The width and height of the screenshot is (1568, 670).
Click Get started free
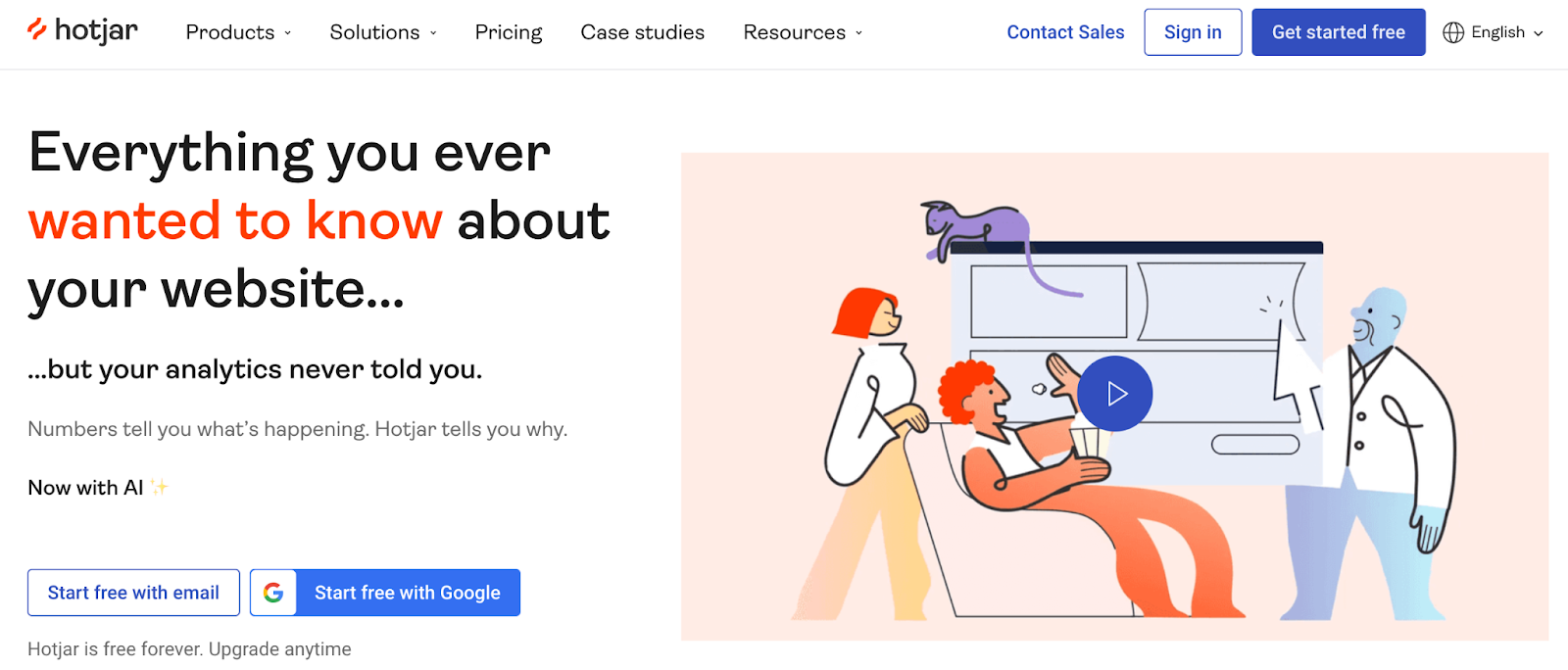(x=1339, y=31)
